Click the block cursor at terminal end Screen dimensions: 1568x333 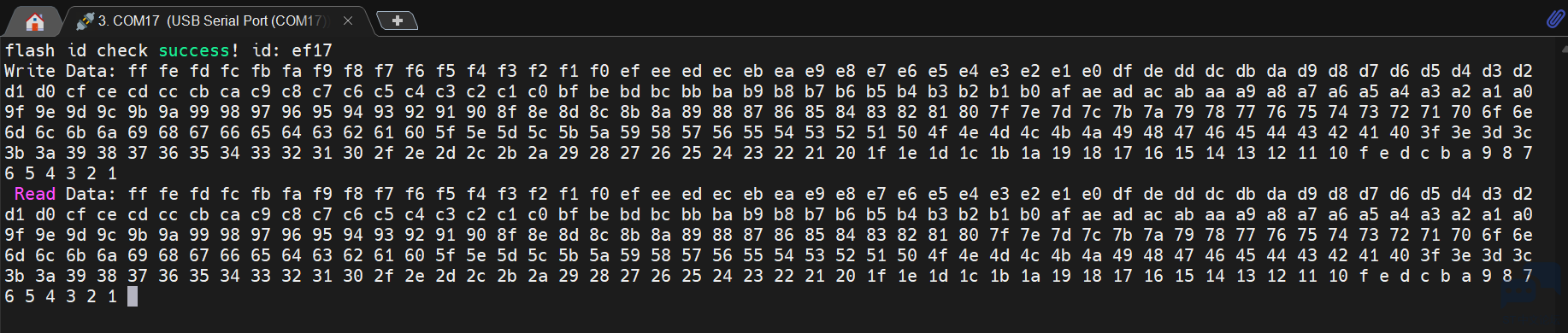pyautogui.click(x=133, y=296)
